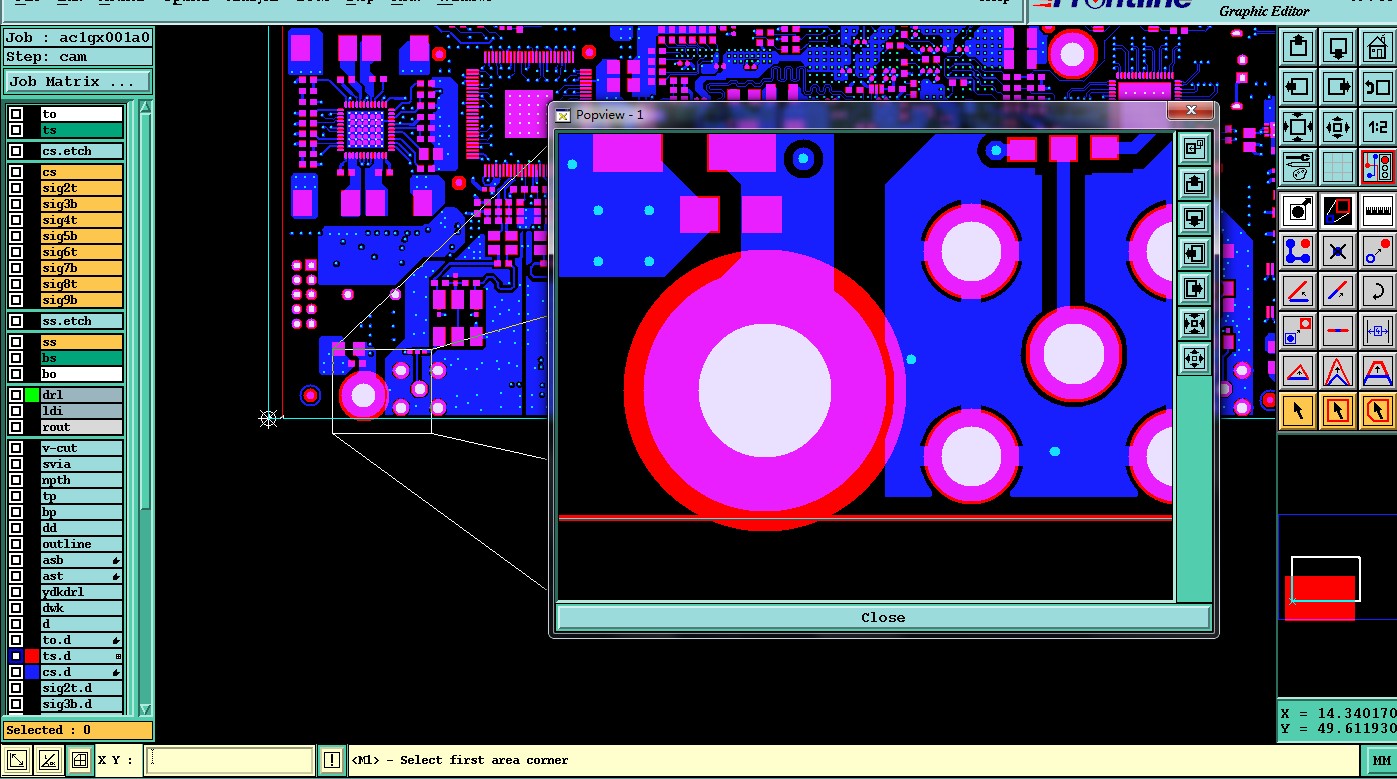Toggle the checkbox for layer drl
The height and width of the screenshot is (779, 1397).
tap(16, 395)
